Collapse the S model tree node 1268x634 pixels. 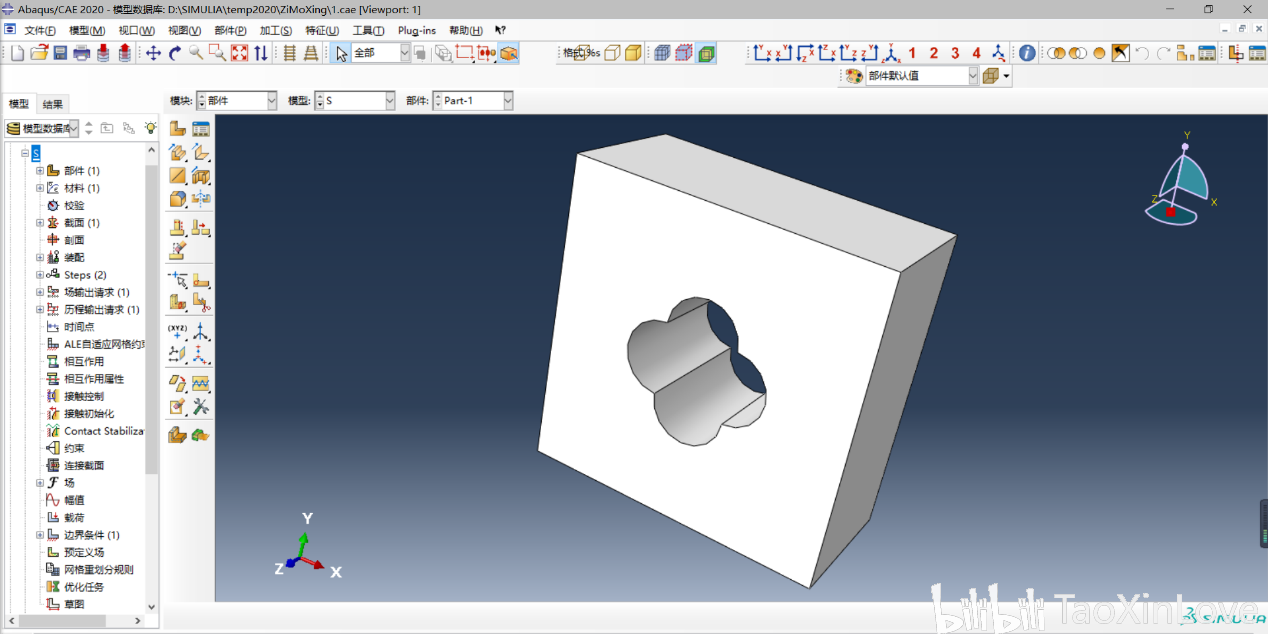tap(24, 153)
